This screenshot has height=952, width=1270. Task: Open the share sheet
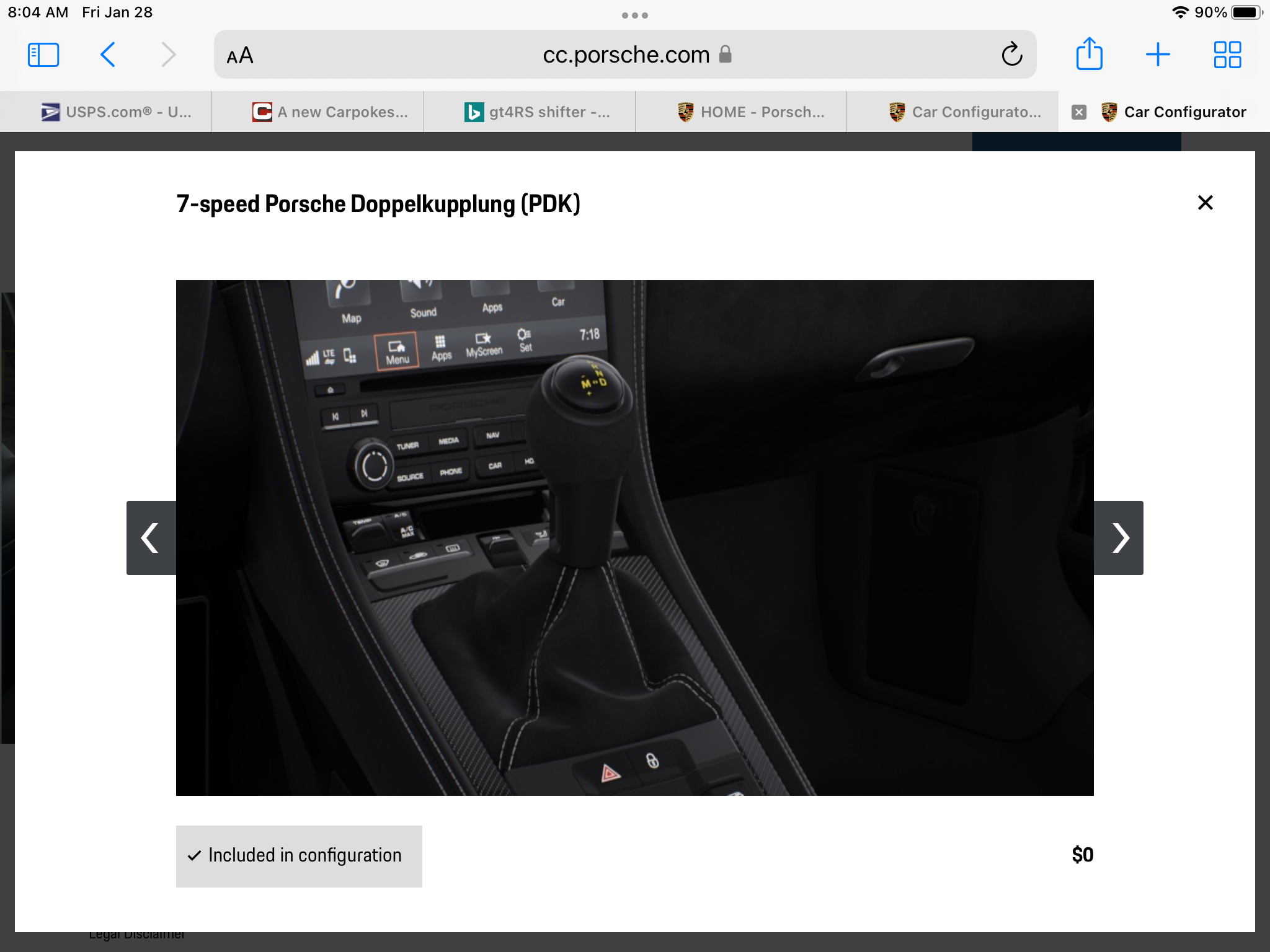coord(1089,54)
